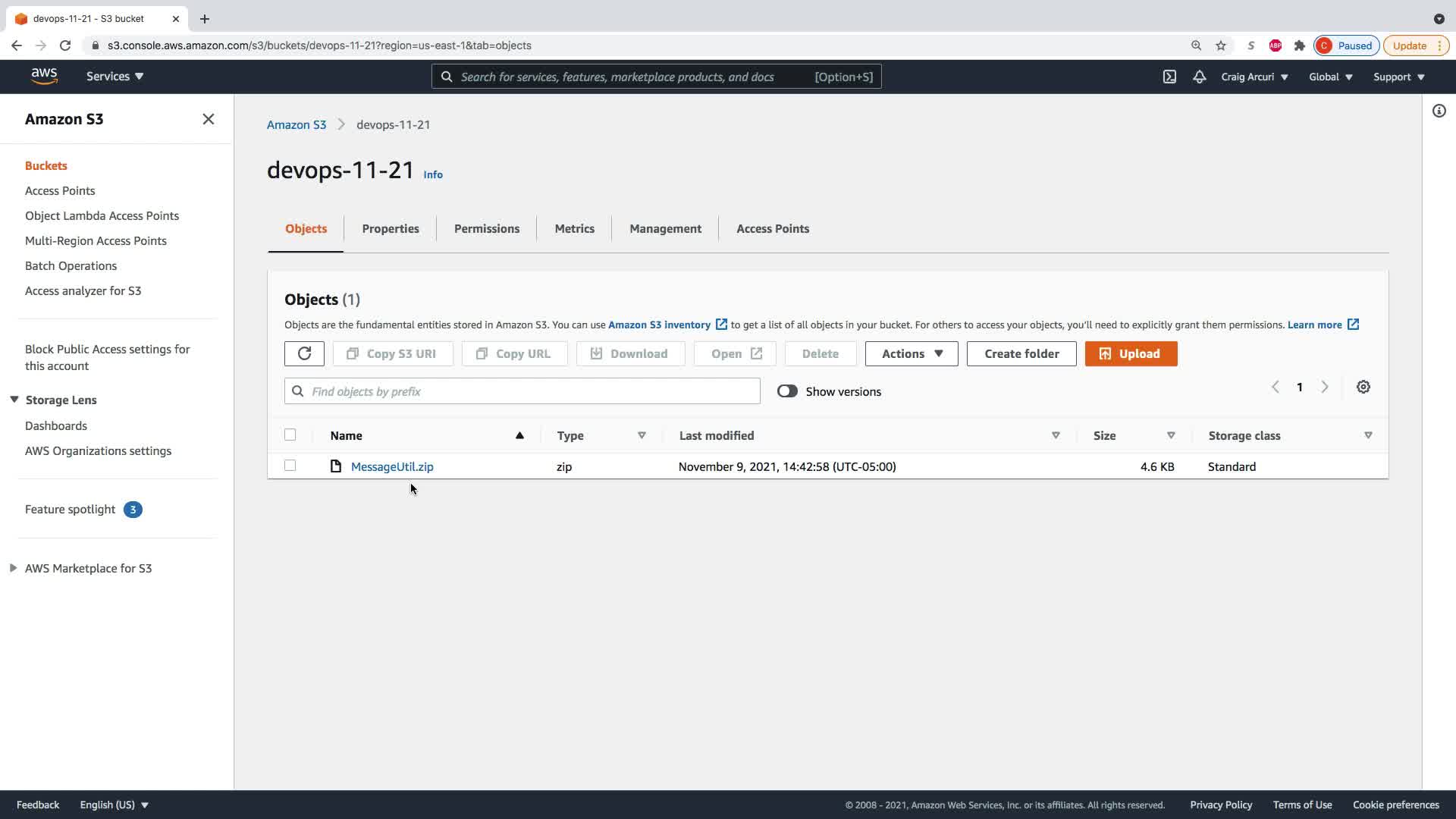Switch to the Permissions tab

point(486,228)
